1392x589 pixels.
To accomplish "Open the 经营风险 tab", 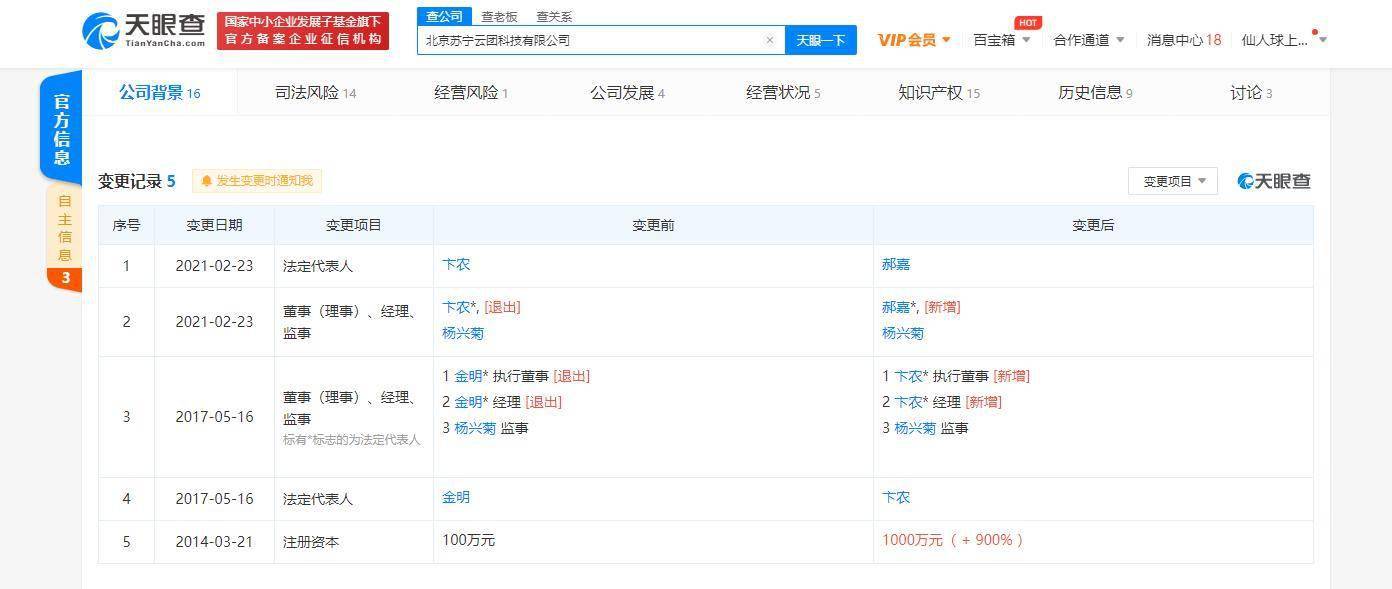I will pyautogui.click(x=471, y=93).
